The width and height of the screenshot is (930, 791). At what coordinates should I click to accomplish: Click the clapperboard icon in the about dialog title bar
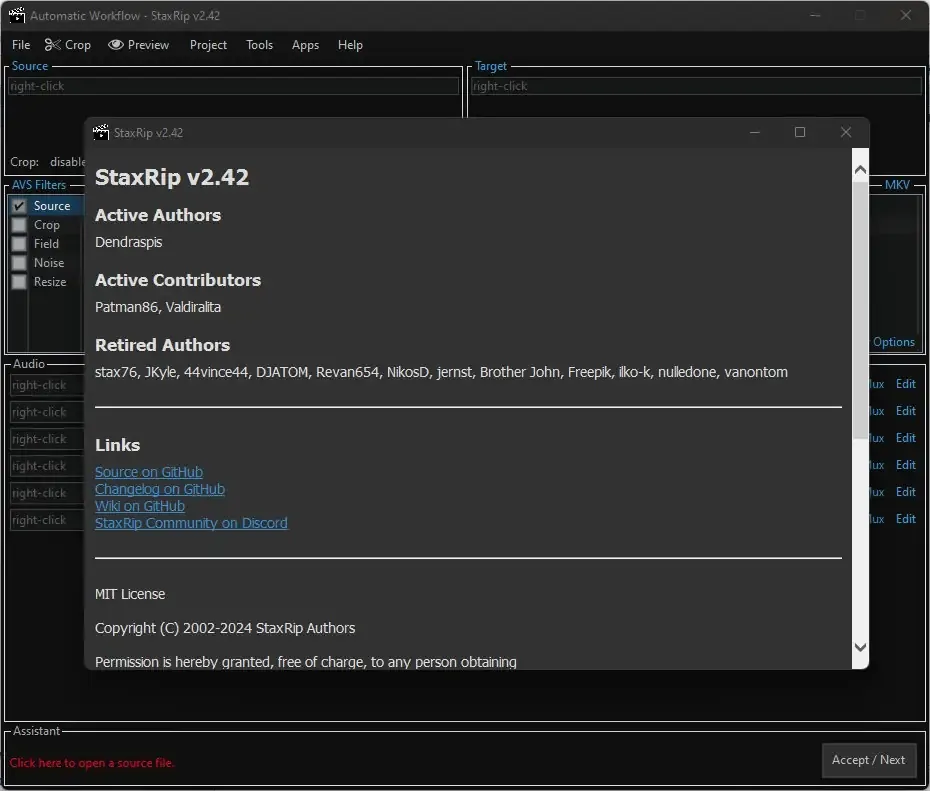pos(101,132)
